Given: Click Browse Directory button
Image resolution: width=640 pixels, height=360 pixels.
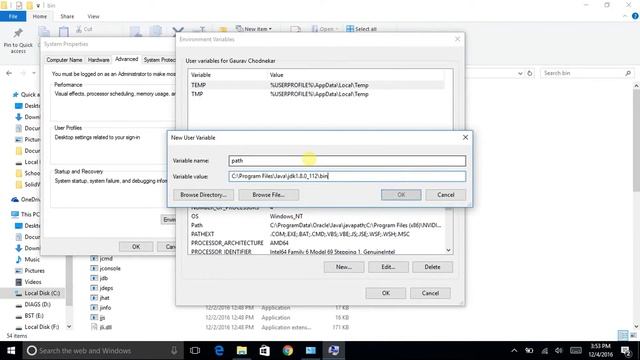Looking at the screenshot, I should click(203, 195).
